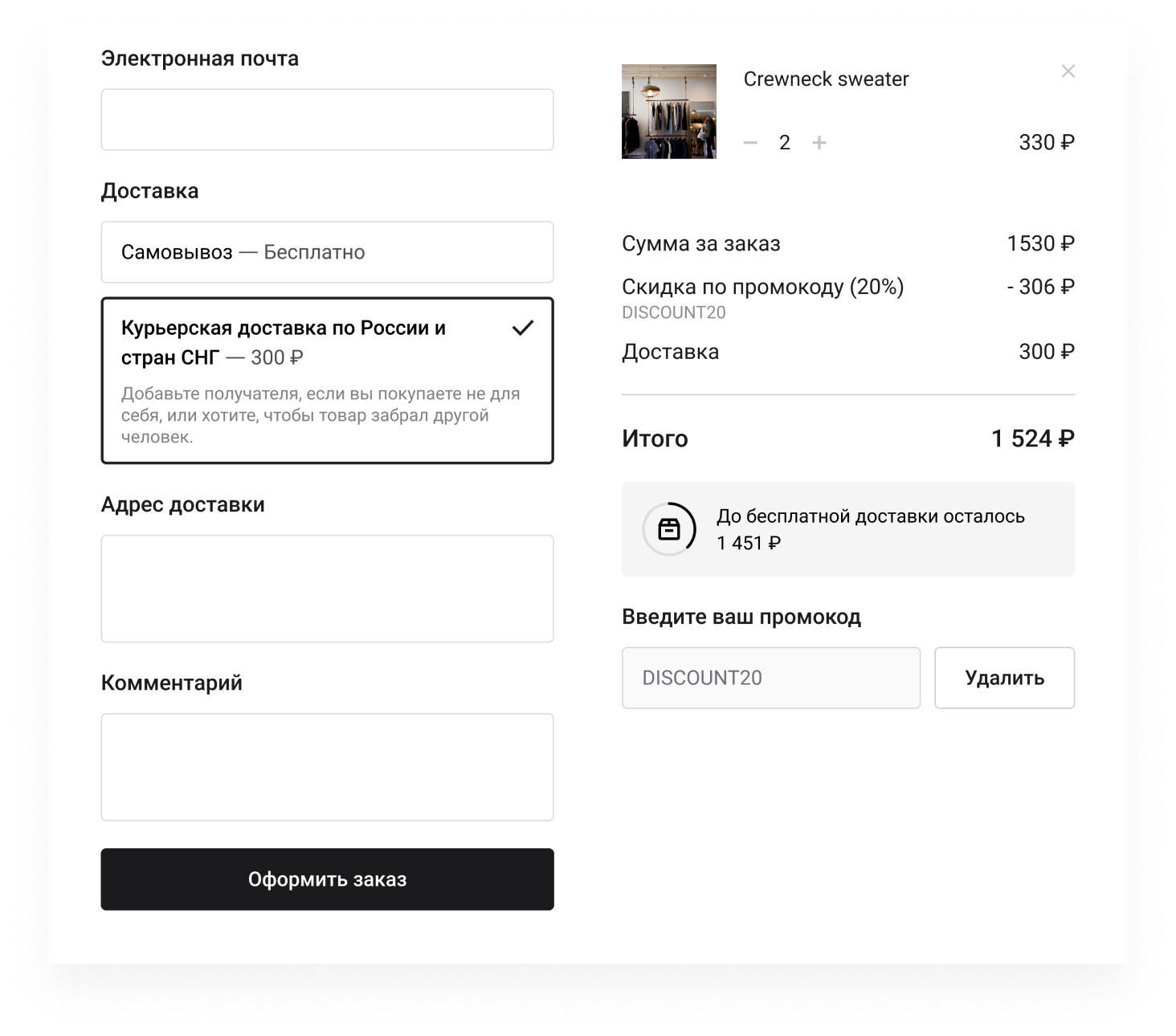The image size is (1176, 1036).
Task: Decrease Crewneck sweater quantity with minus icon
Action: [750, 142]
